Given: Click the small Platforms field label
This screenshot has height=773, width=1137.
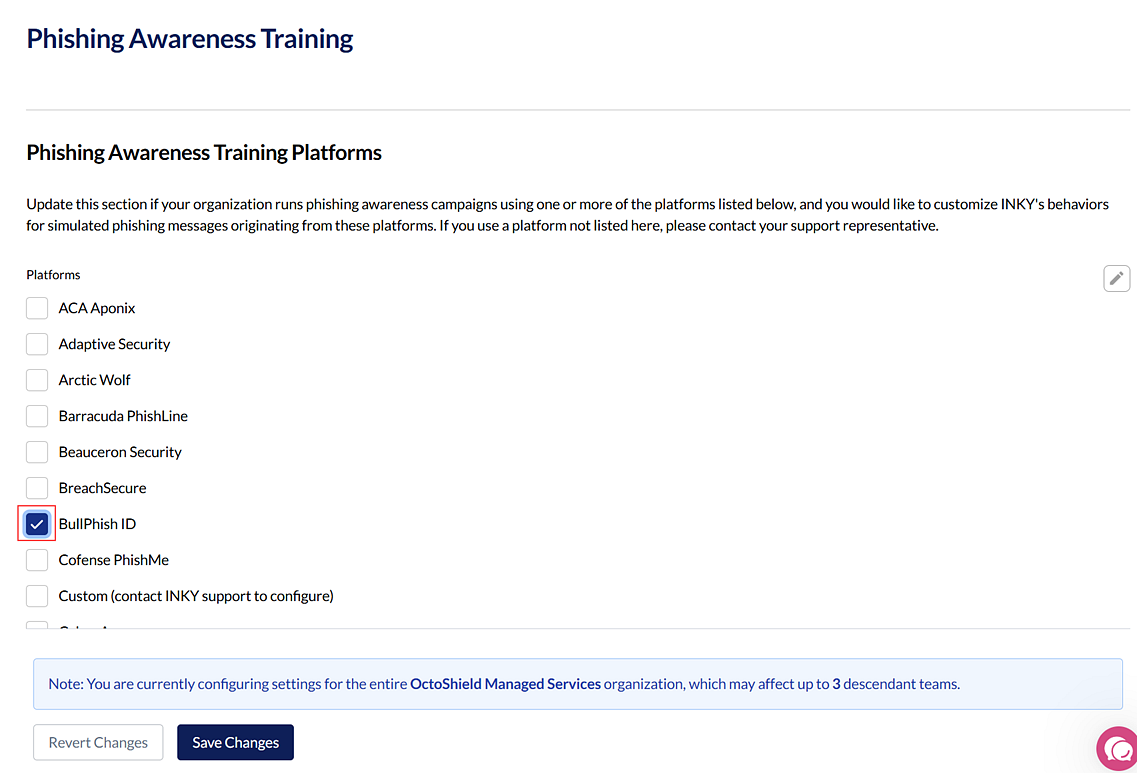Looking at the screenshot, I should 53,274.
